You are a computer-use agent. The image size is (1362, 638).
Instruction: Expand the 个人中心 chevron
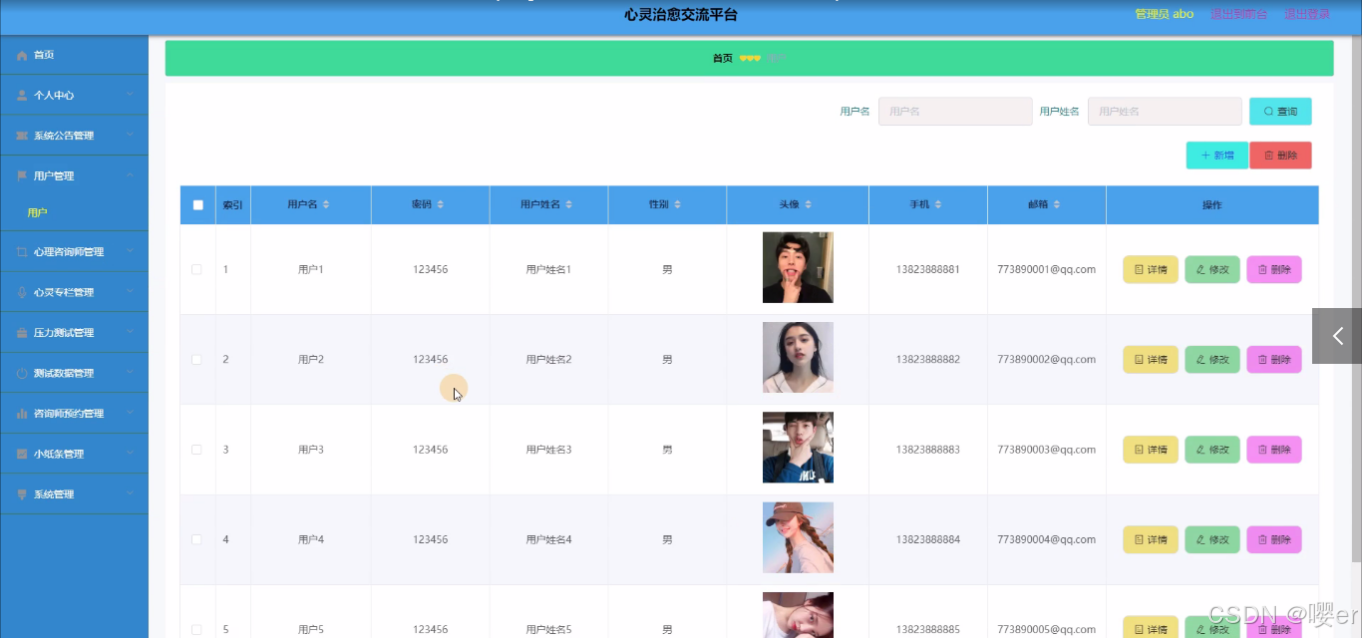(x=130, y=95)
